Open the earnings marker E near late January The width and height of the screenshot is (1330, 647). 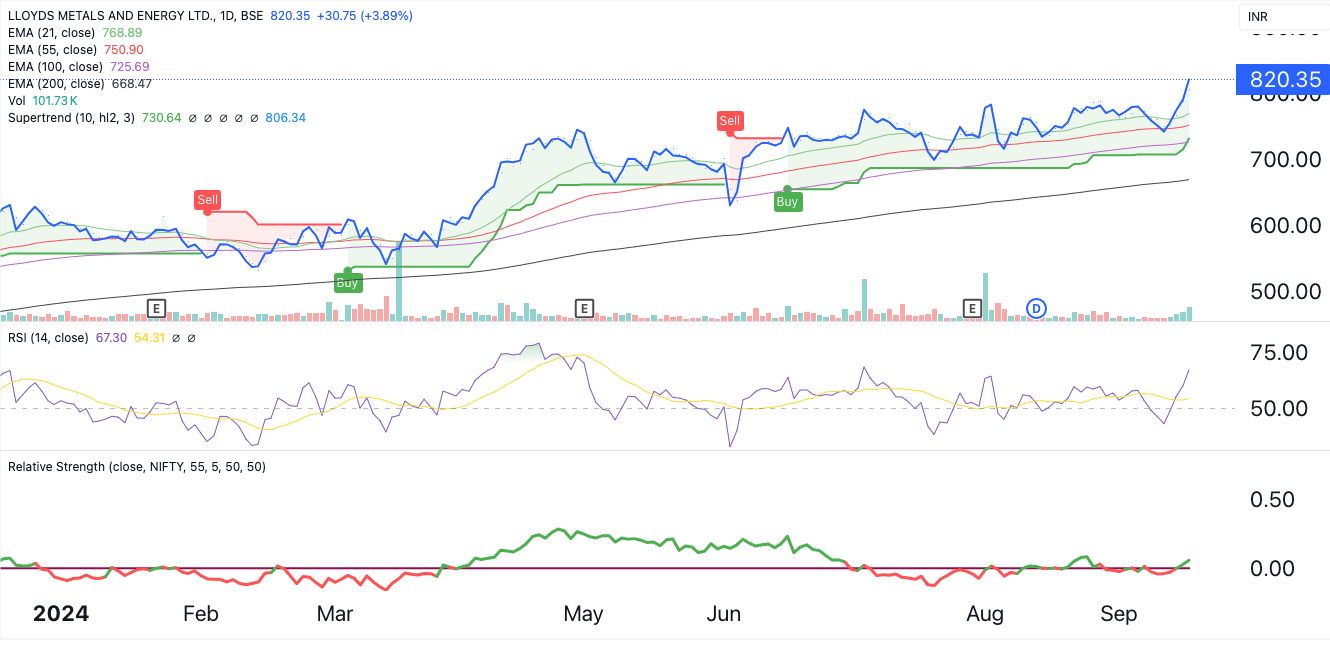[x=155, y=308]
